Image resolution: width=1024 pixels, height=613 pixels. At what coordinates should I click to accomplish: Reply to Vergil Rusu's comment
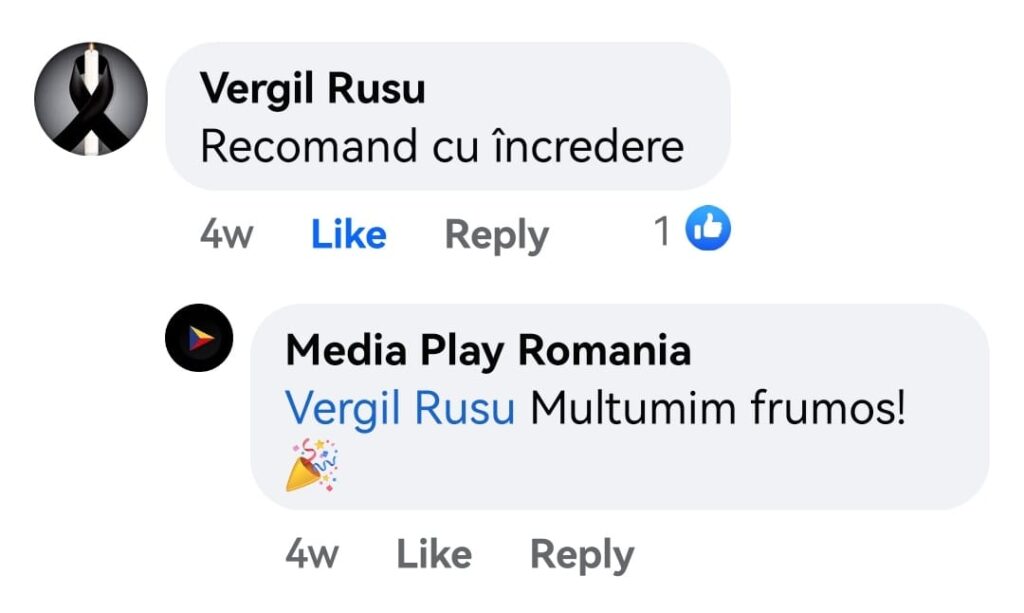pyautogui.click(x=497, y=234)
